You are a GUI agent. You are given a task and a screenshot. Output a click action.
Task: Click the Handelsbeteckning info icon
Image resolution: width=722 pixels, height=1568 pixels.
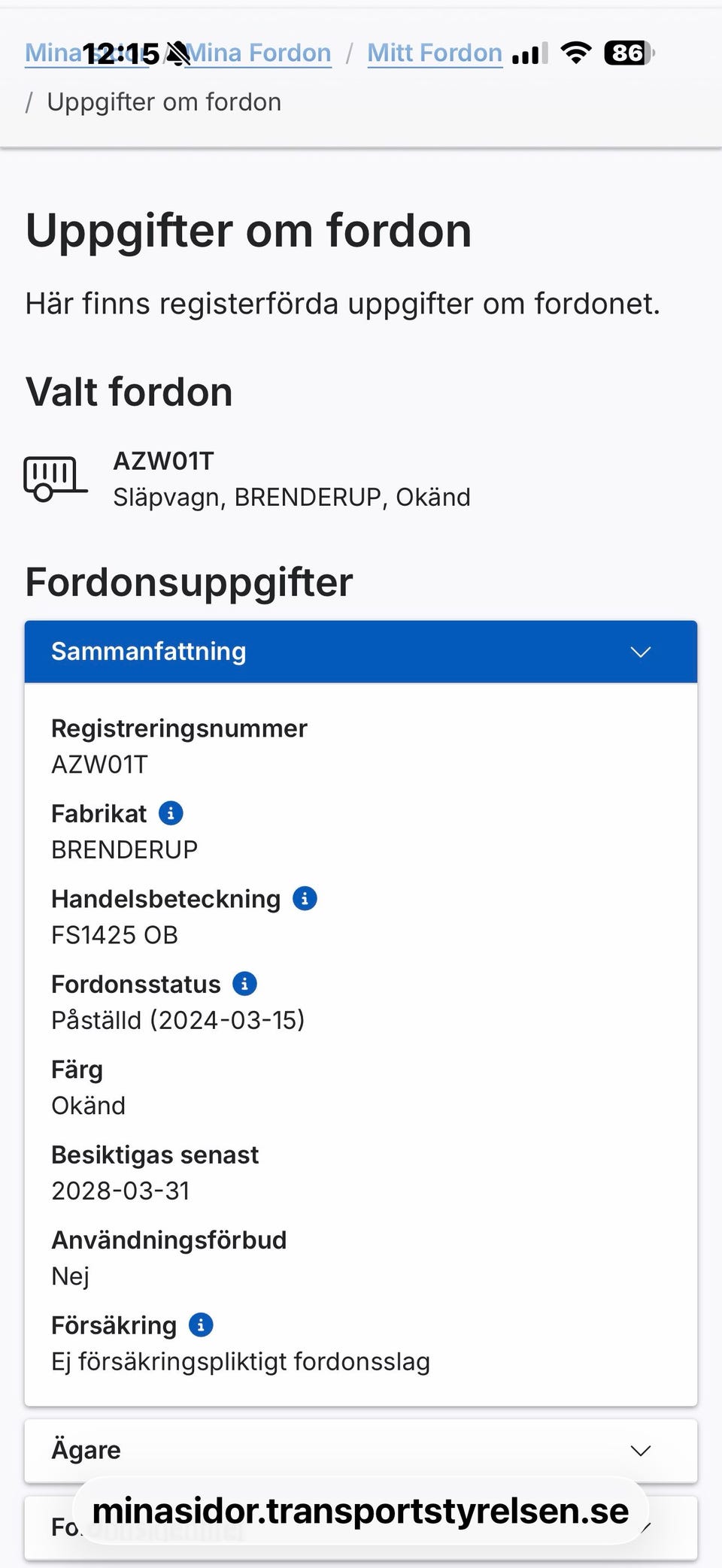(x=305, y=898)
